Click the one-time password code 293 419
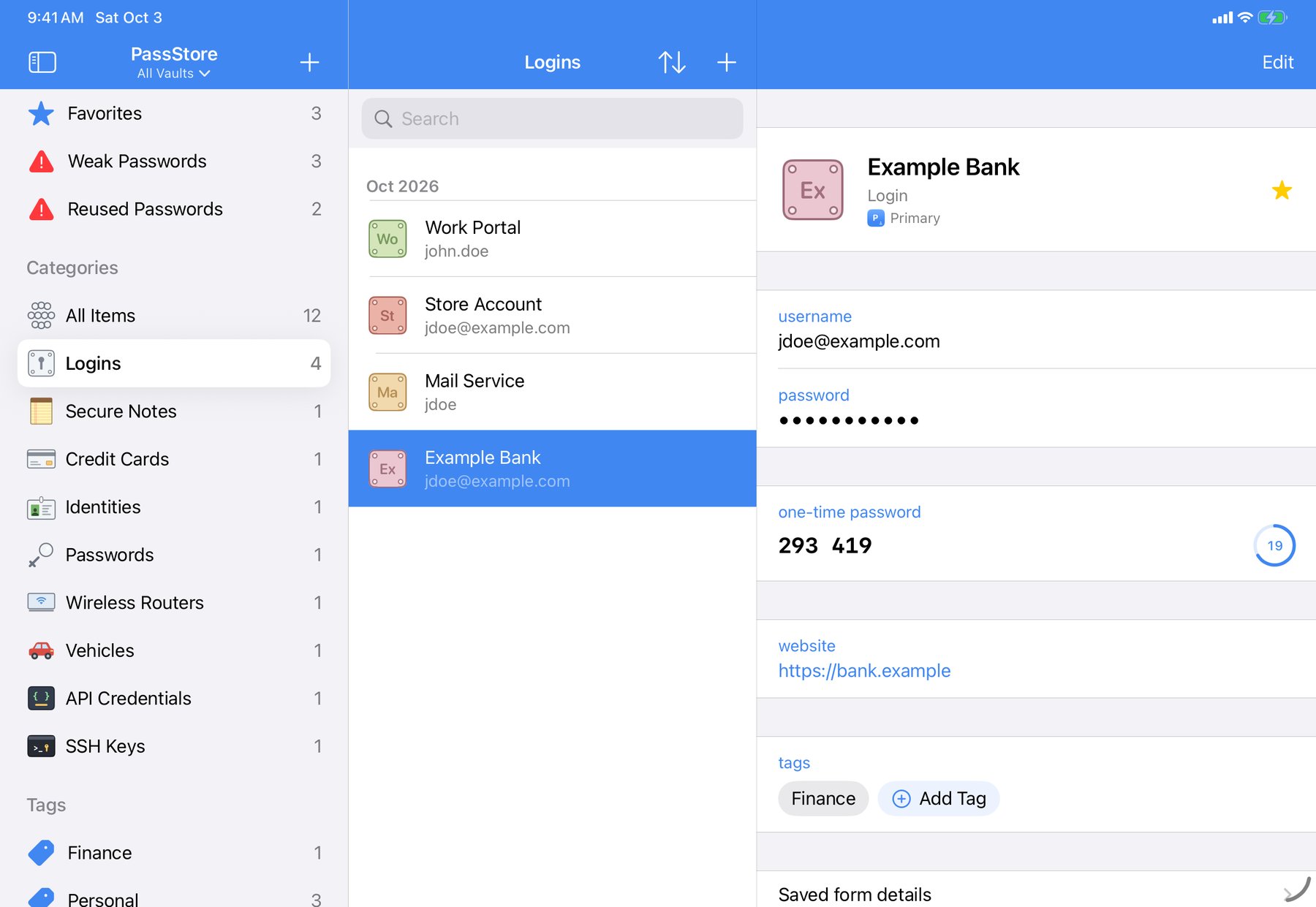The image size is (1316, 907). pyautogui.click(x=825, y=546)
